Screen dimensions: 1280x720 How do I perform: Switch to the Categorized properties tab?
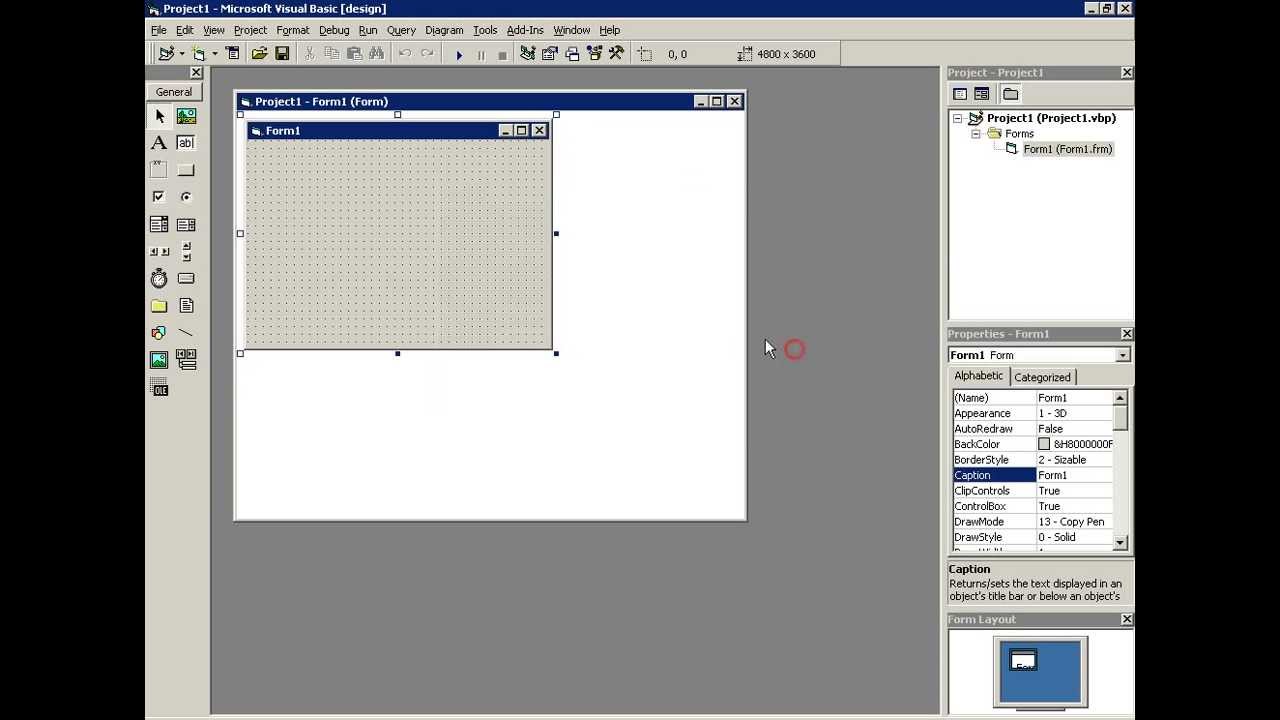(1042, 377)
